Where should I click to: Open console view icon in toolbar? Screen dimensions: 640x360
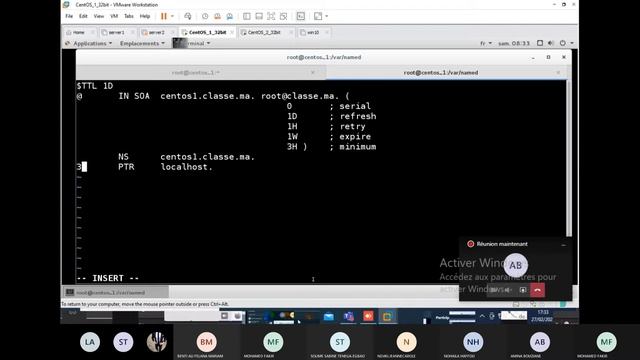click(300, 16)
